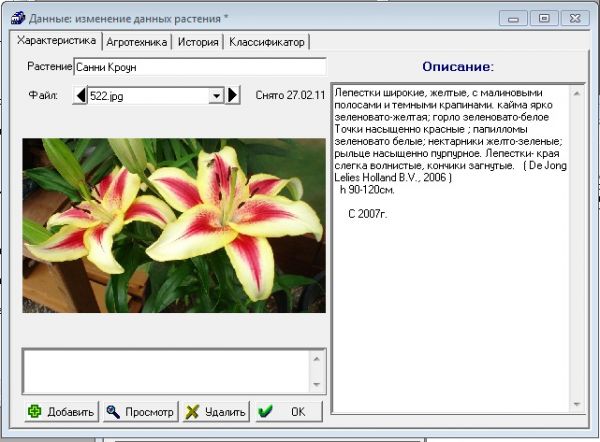
Task: Click the Удалить button
Action: (216, 412)
